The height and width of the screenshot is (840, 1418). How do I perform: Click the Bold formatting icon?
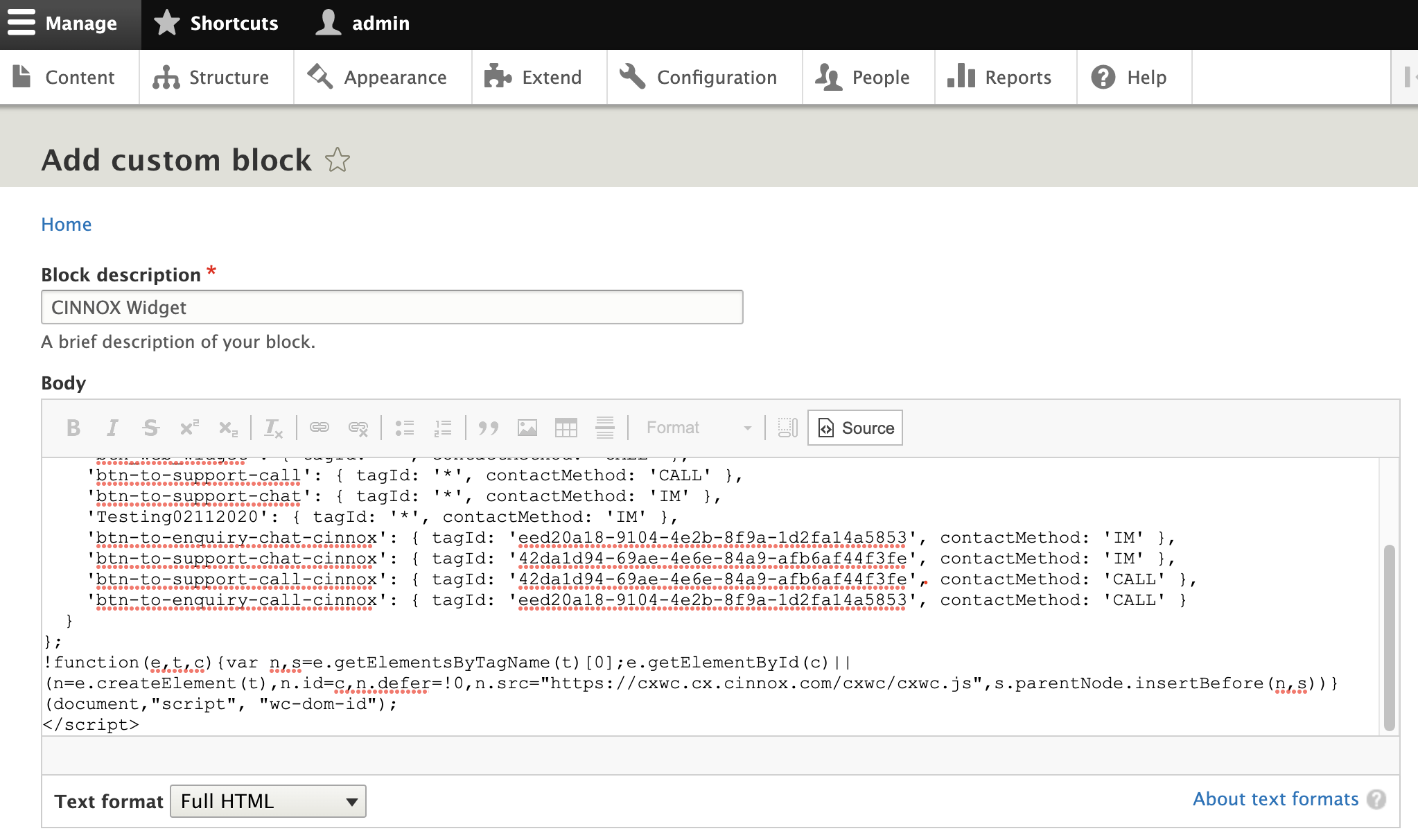[73, 428]
